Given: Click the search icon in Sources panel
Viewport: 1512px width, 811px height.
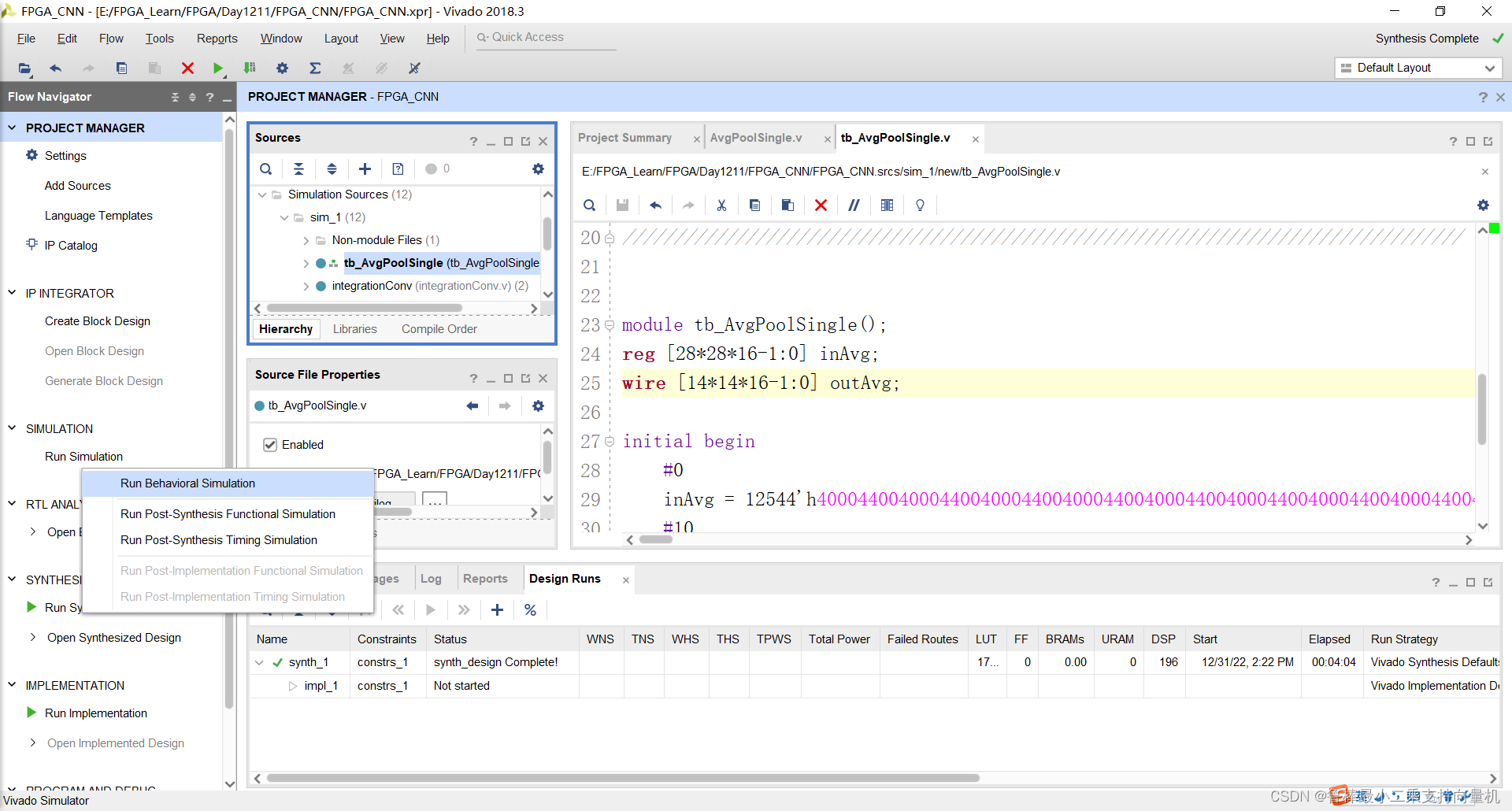Looking at the screenshot, I should point(266,168).
